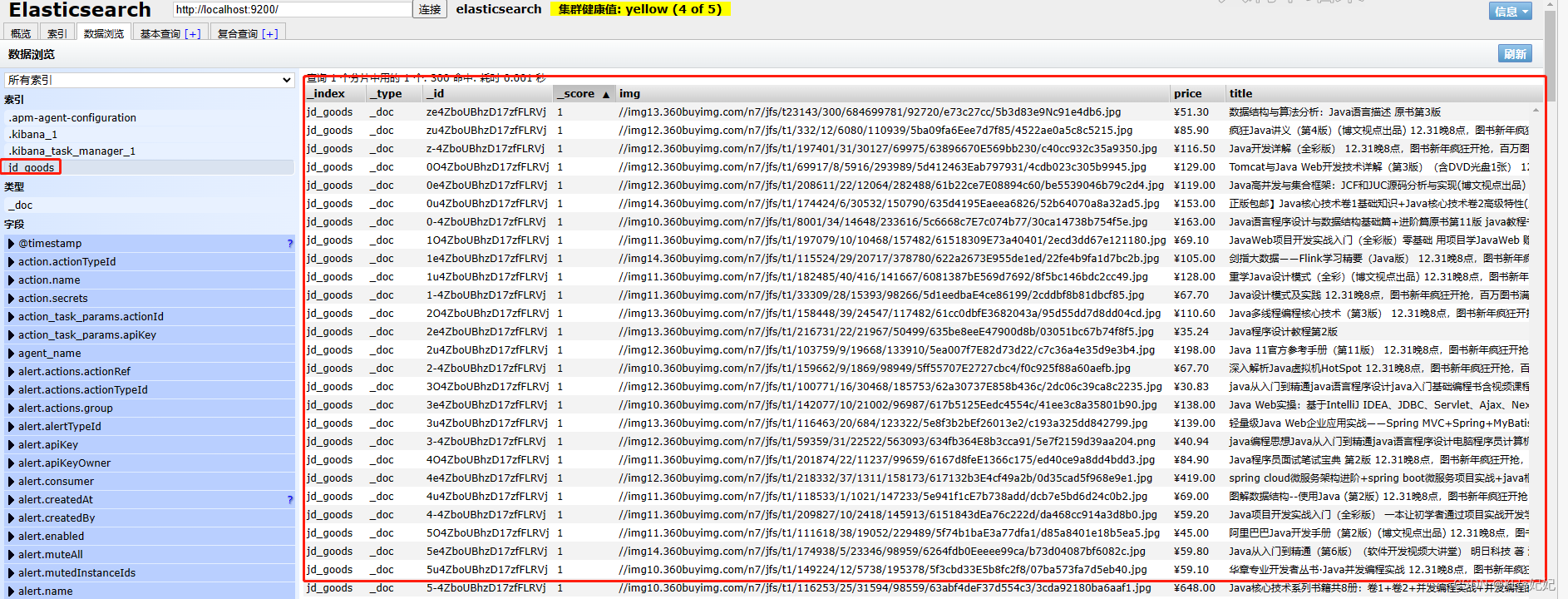Sort by the img column header
Viewport: 1568px width, 599px height.
tap(893, 93)
